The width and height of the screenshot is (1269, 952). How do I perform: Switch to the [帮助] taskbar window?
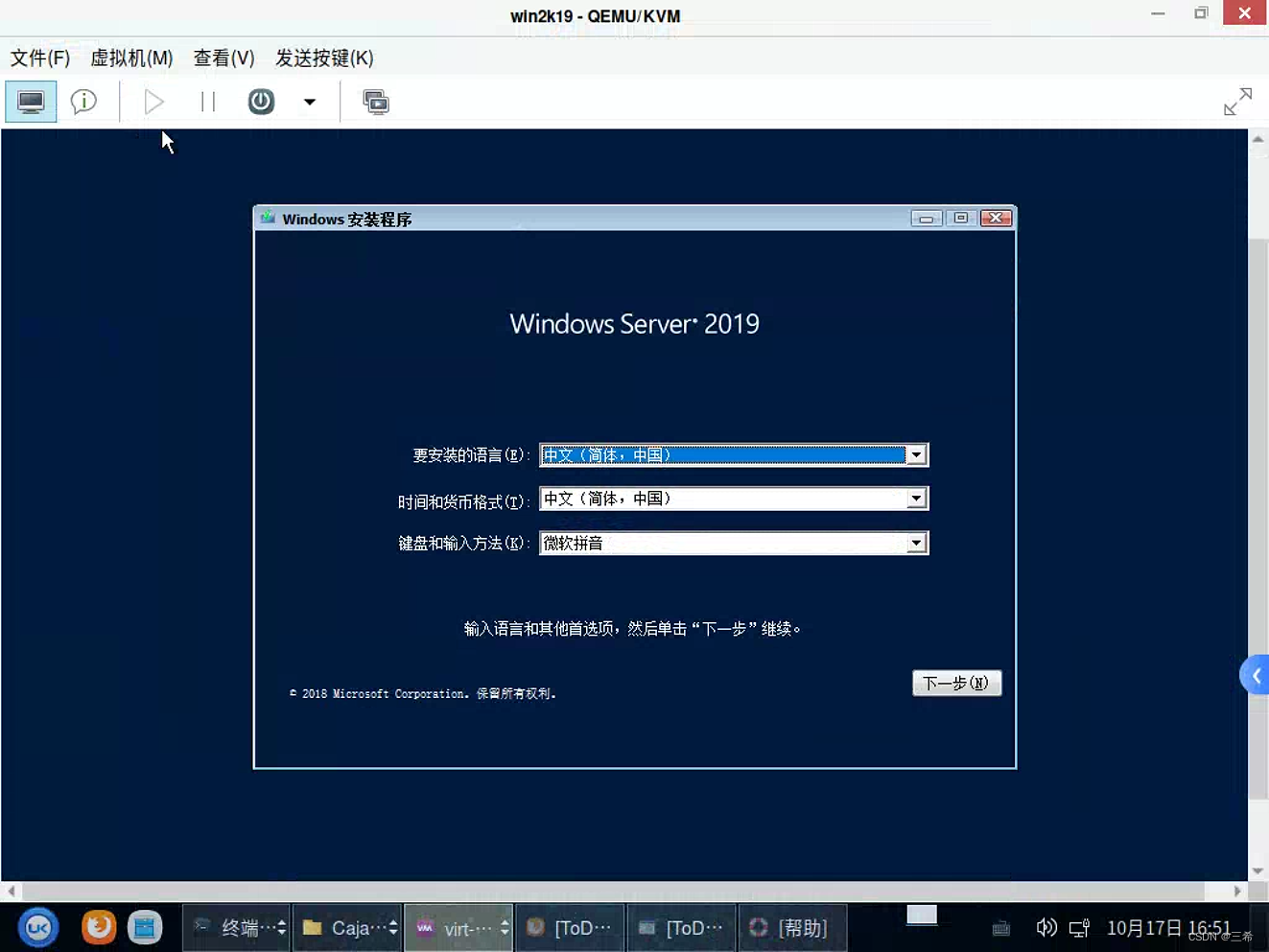(x=792, y=927)
